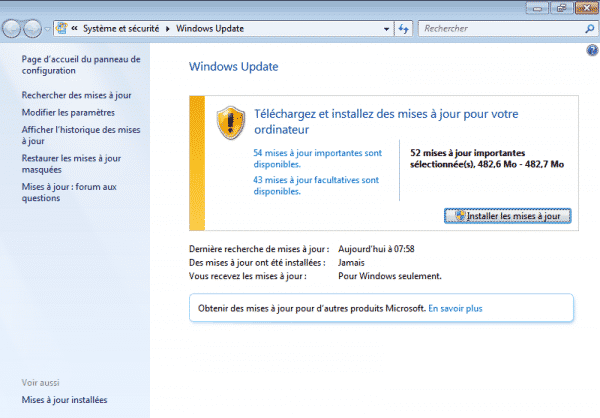The image size is (600, 418).
Task: Open Page d'accueil du panneau de configuration
Action: (81, 65)
